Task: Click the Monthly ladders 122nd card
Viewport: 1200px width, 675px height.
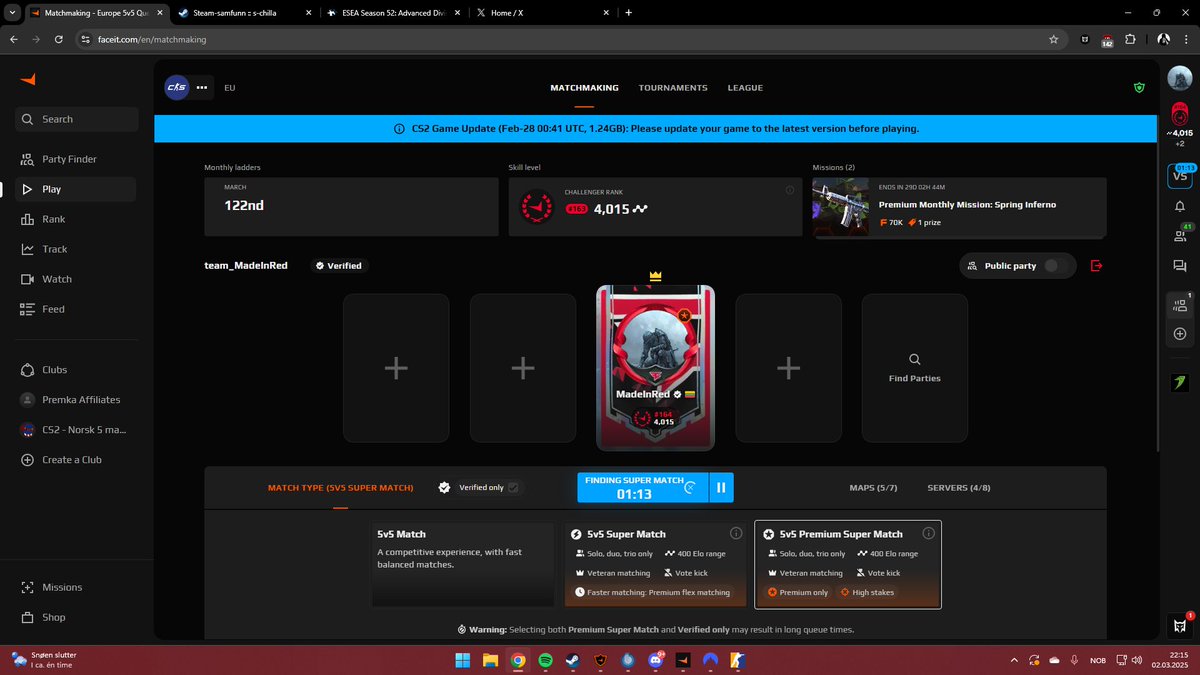Action: pos(351,207)
